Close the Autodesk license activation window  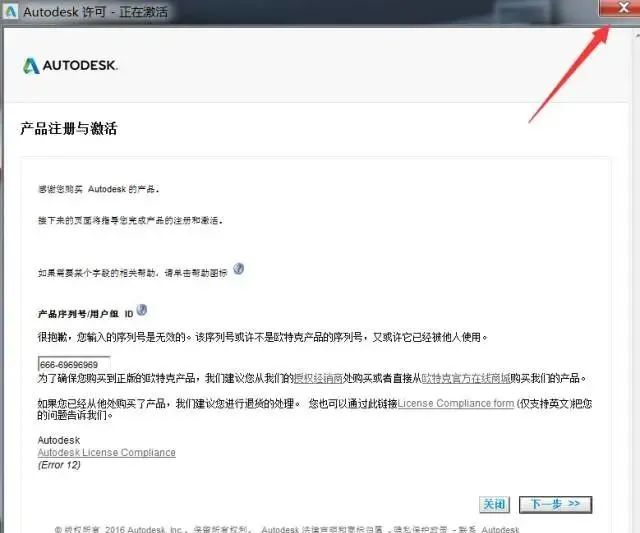pos(622,8)
